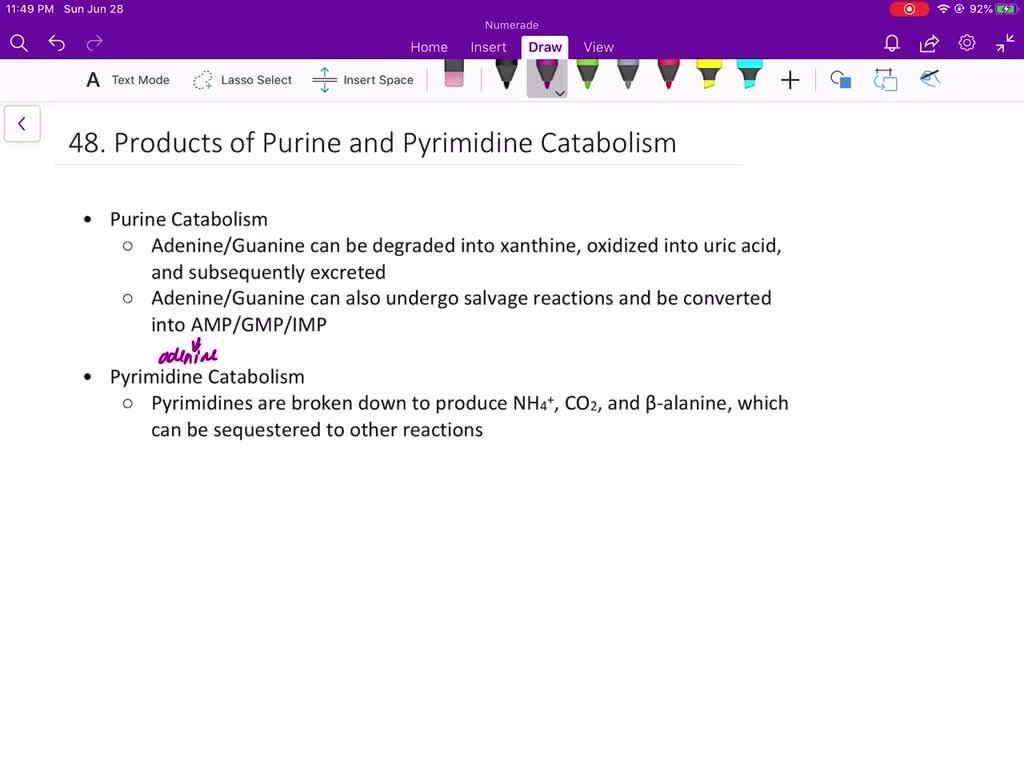Click the undo arrow

coord(56,43)
